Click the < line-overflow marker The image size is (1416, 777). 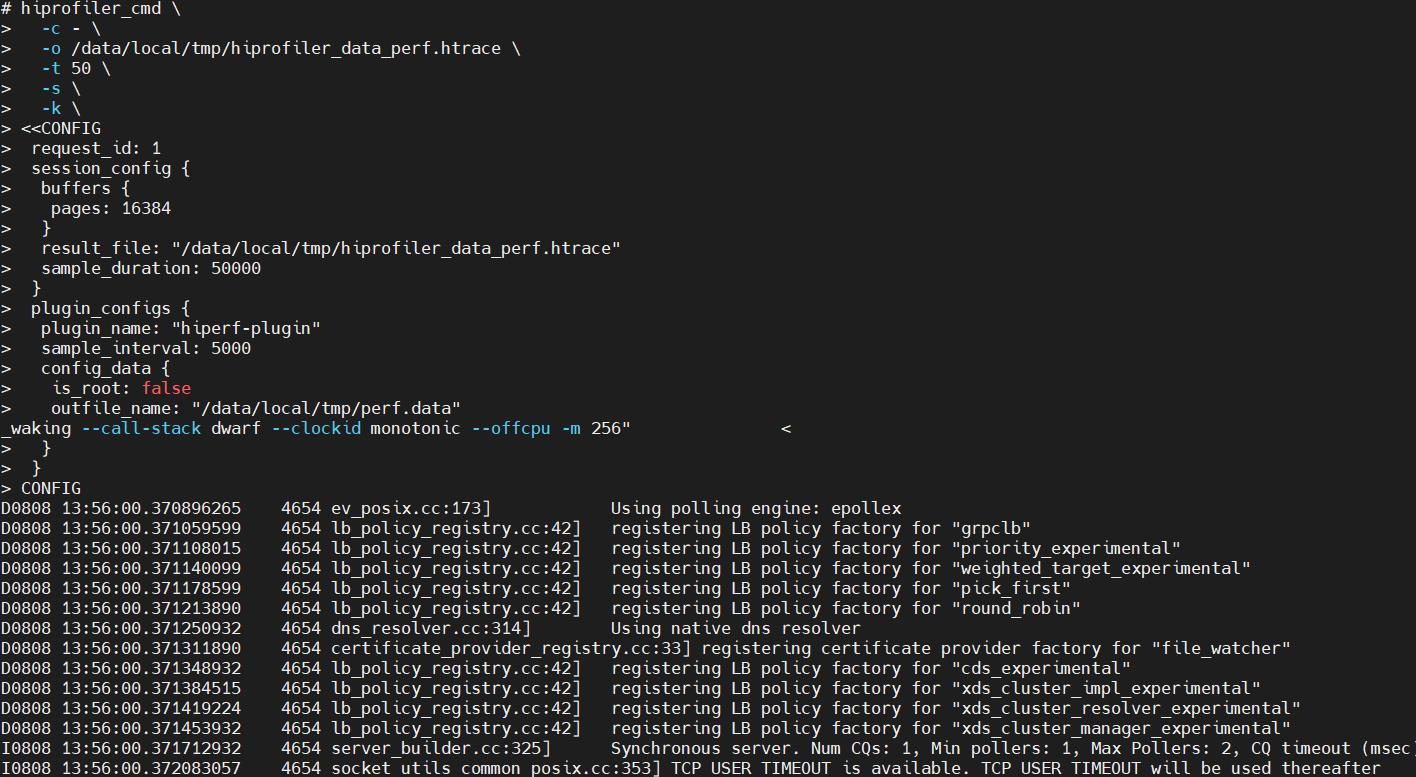click(786, 428)
